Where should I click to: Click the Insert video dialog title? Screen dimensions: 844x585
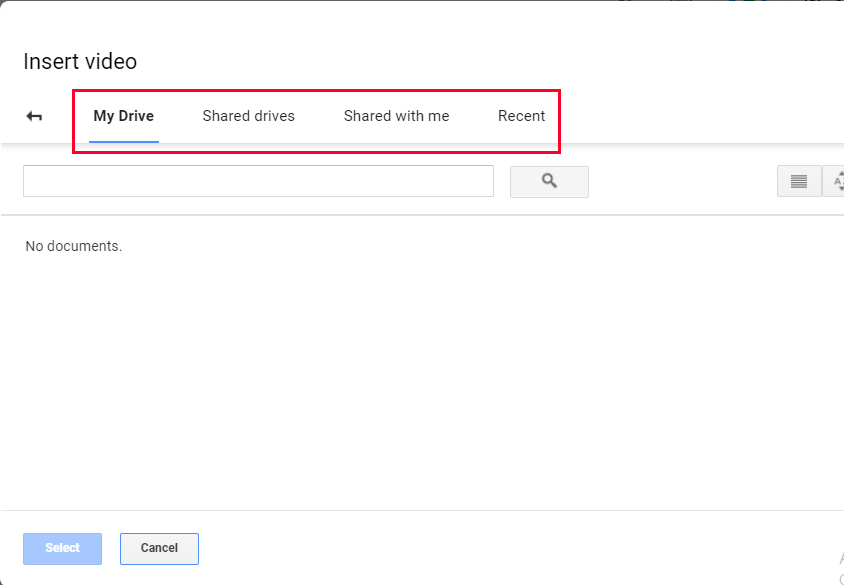tap(80, 61)
